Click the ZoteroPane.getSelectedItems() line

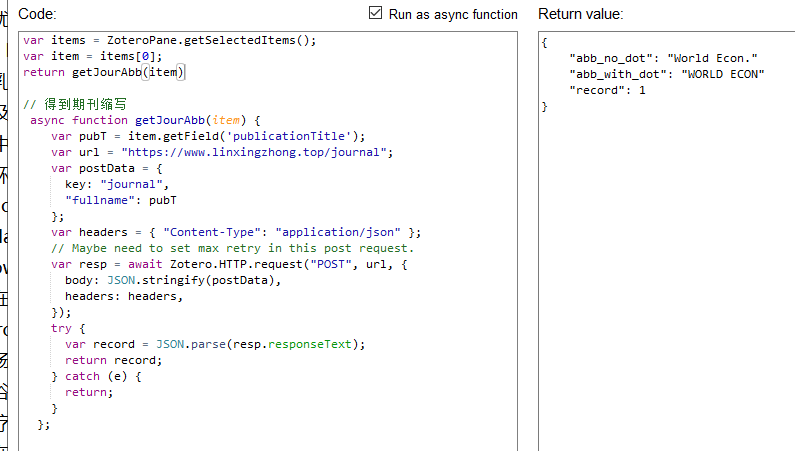tap(169, 41)
